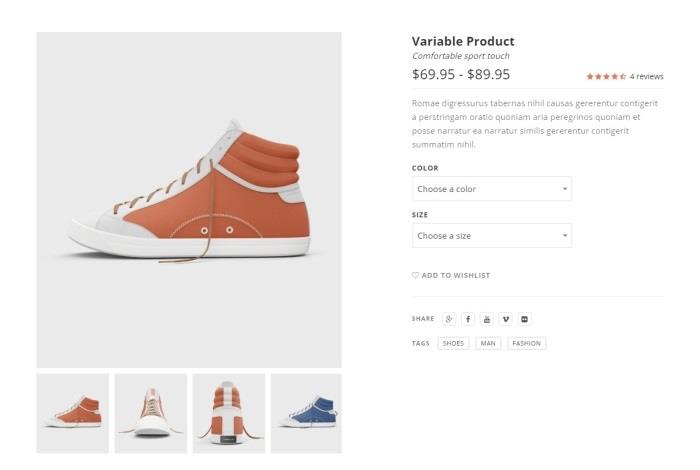700x470 pixels.
Task: Click the ADD TO WISHLIST text
Action: [x=456, y=275]
